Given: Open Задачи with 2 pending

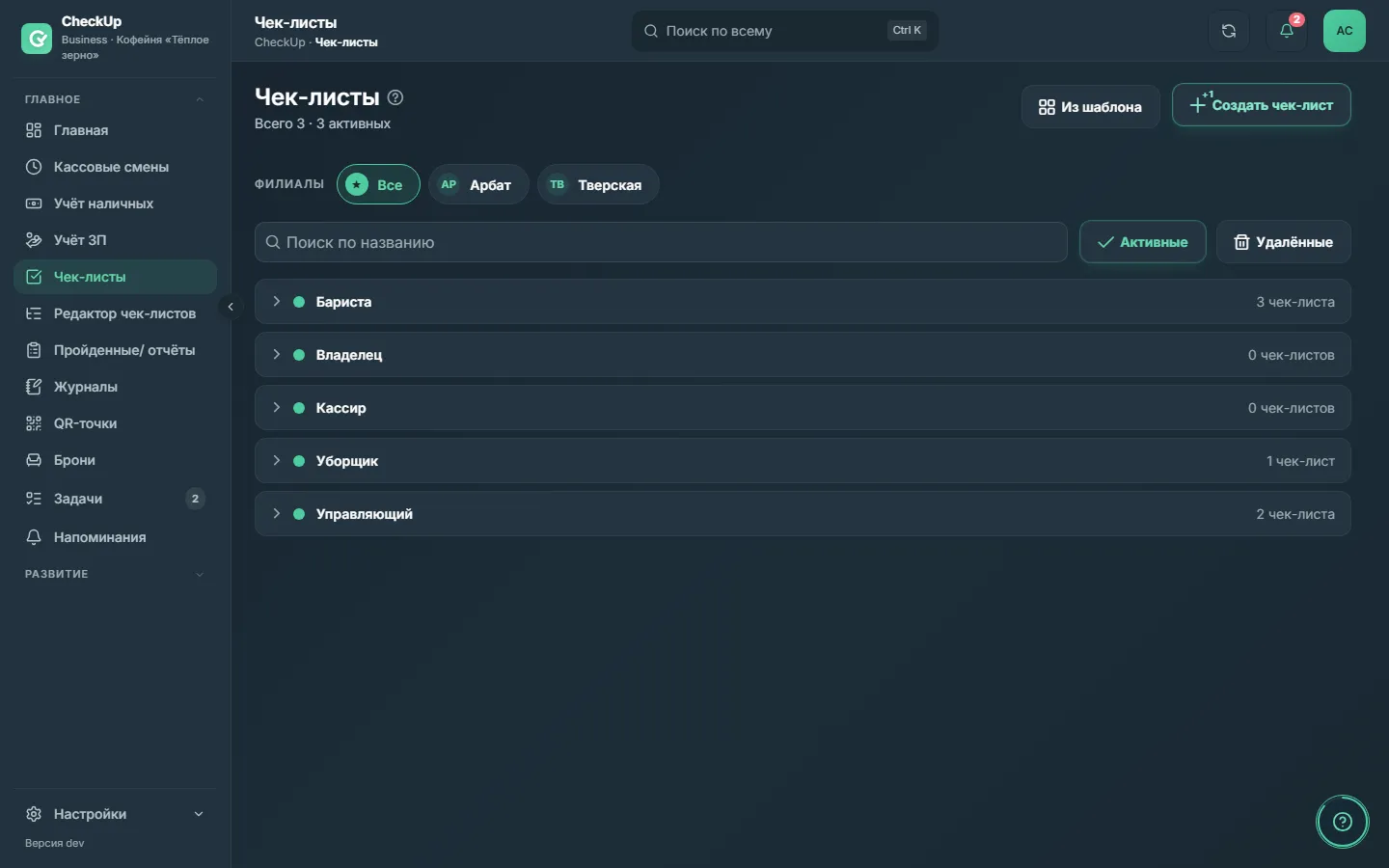Looking at the screenshot, I should [x=116, y=499].
